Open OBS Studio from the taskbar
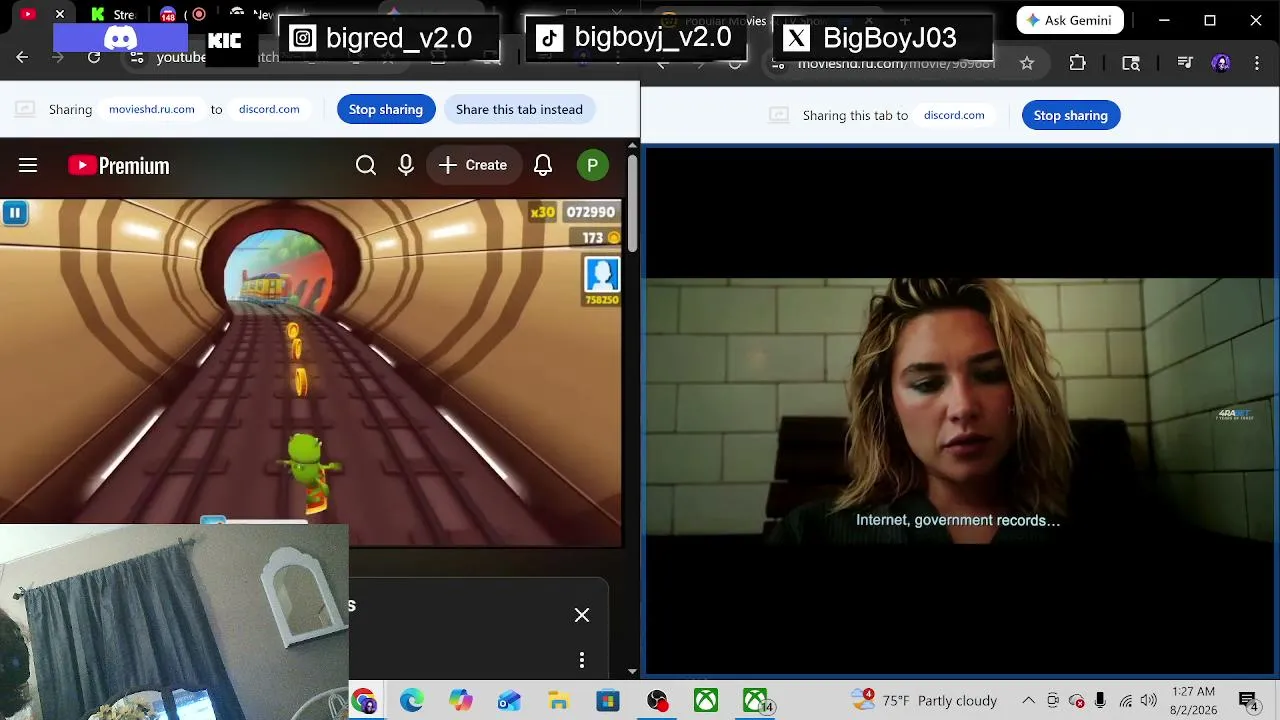1280x720 pixels. (657, 701)
